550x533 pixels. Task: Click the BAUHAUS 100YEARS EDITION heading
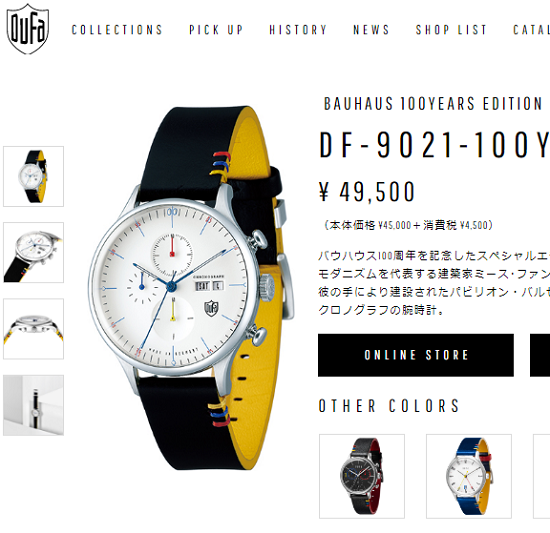coord(433,104)
